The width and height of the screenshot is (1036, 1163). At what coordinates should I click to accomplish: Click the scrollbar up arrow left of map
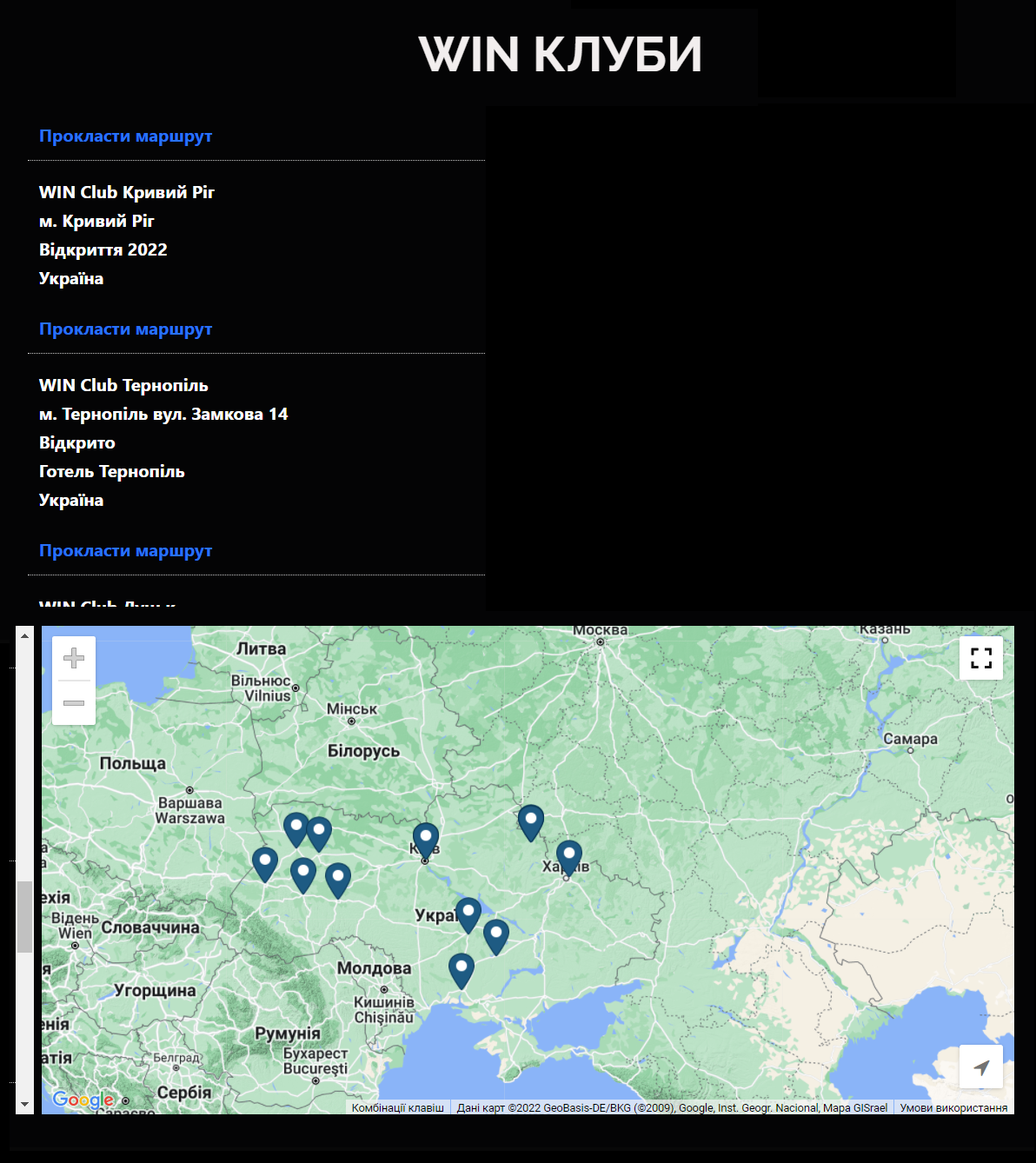pyautogui.click(x=24, y=635)
